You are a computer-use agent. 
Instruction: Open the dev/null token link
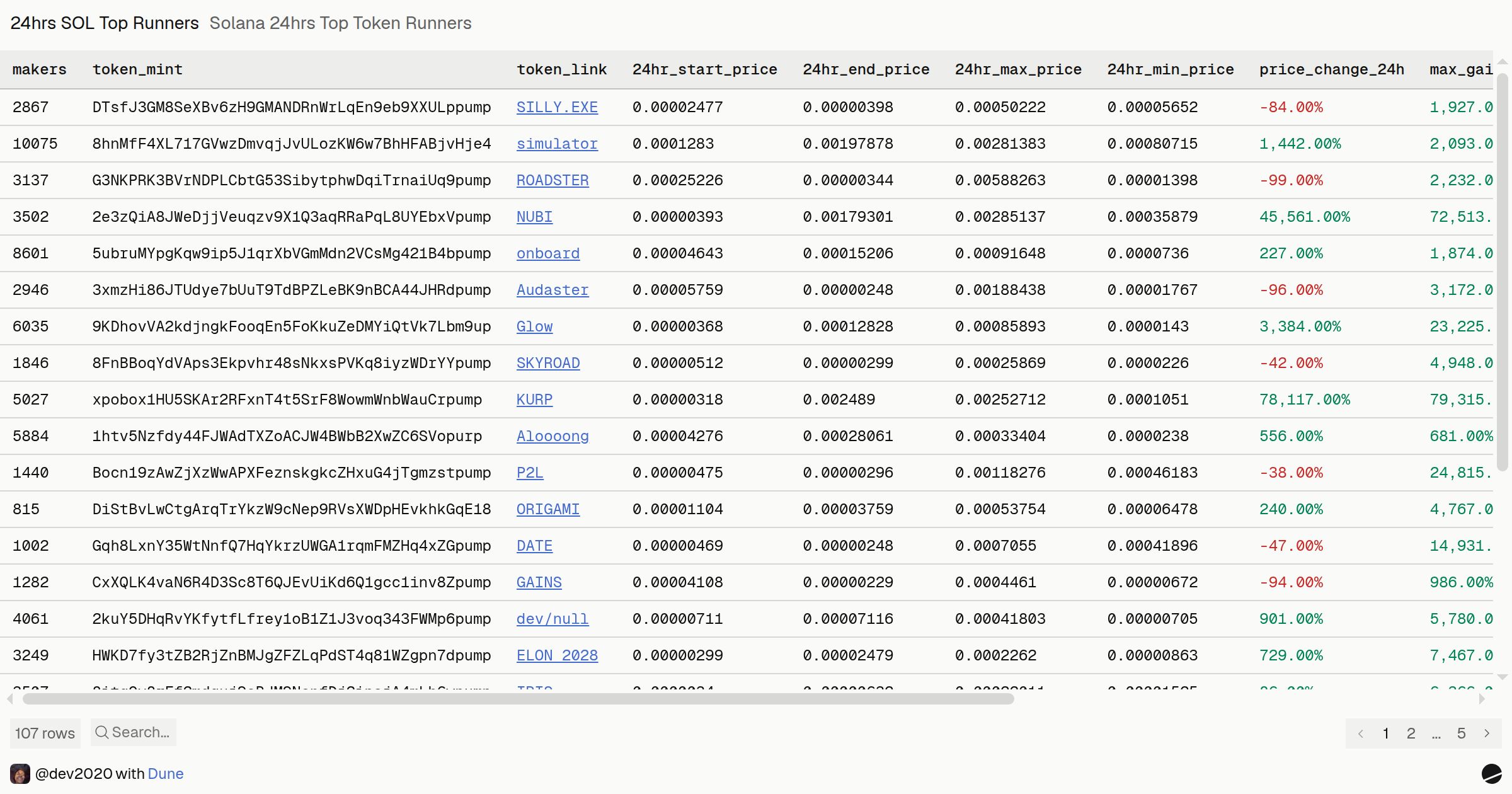point(553,619)
